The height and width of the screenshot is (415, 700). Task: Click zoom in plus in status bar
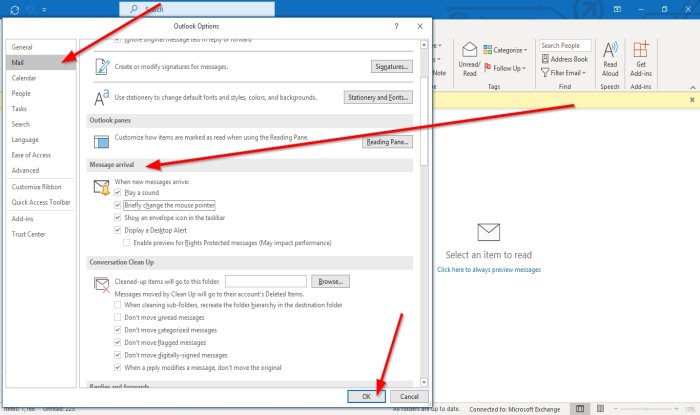676,409
